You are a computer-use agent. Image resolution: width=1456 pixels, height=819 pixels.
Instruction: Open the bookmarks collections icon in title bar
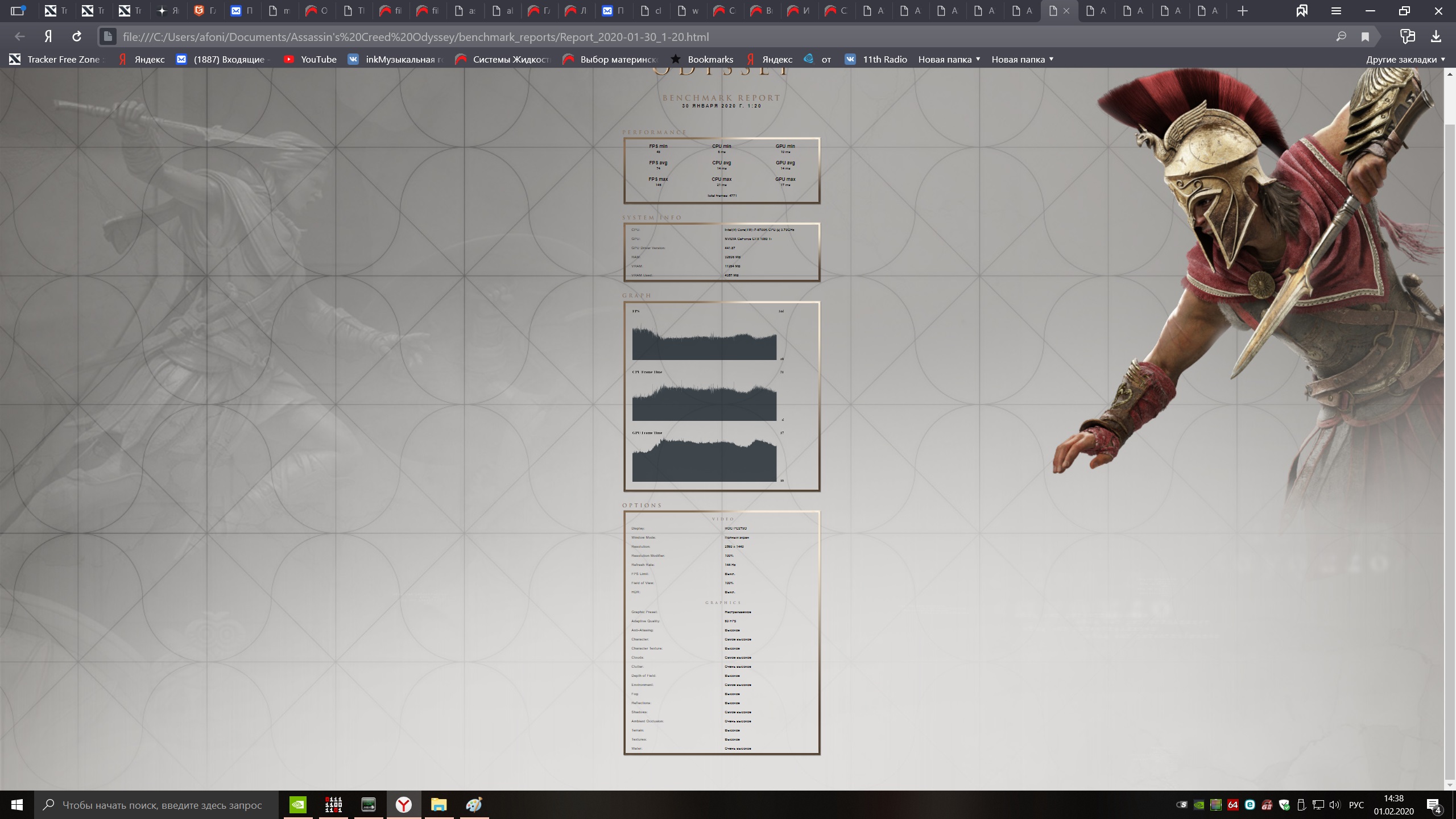pyautogui.click(x=1302, y=11)
